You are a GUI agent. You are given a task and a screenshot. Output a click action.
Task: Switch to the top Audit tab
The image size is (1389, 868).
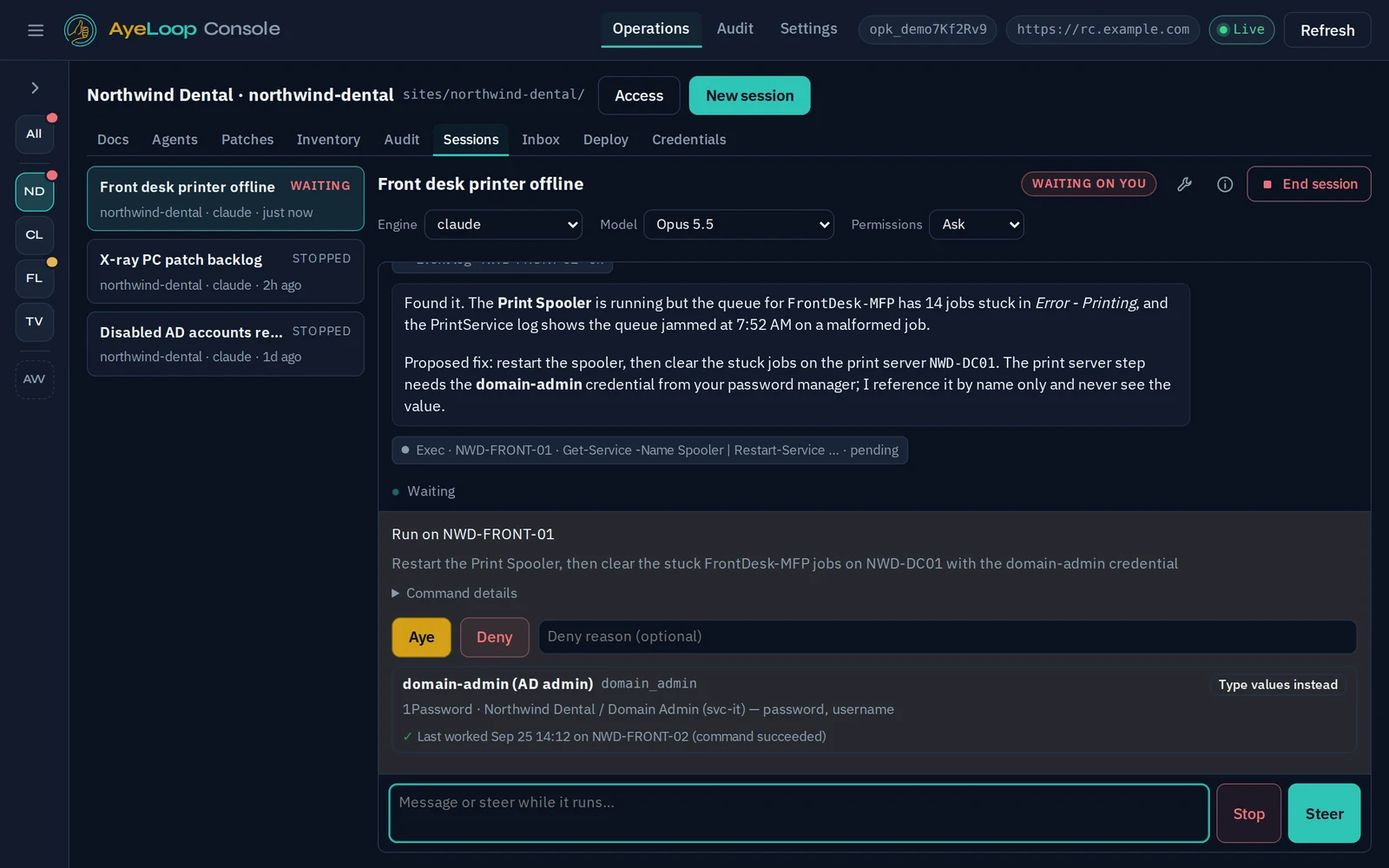[x=734, y=29]
